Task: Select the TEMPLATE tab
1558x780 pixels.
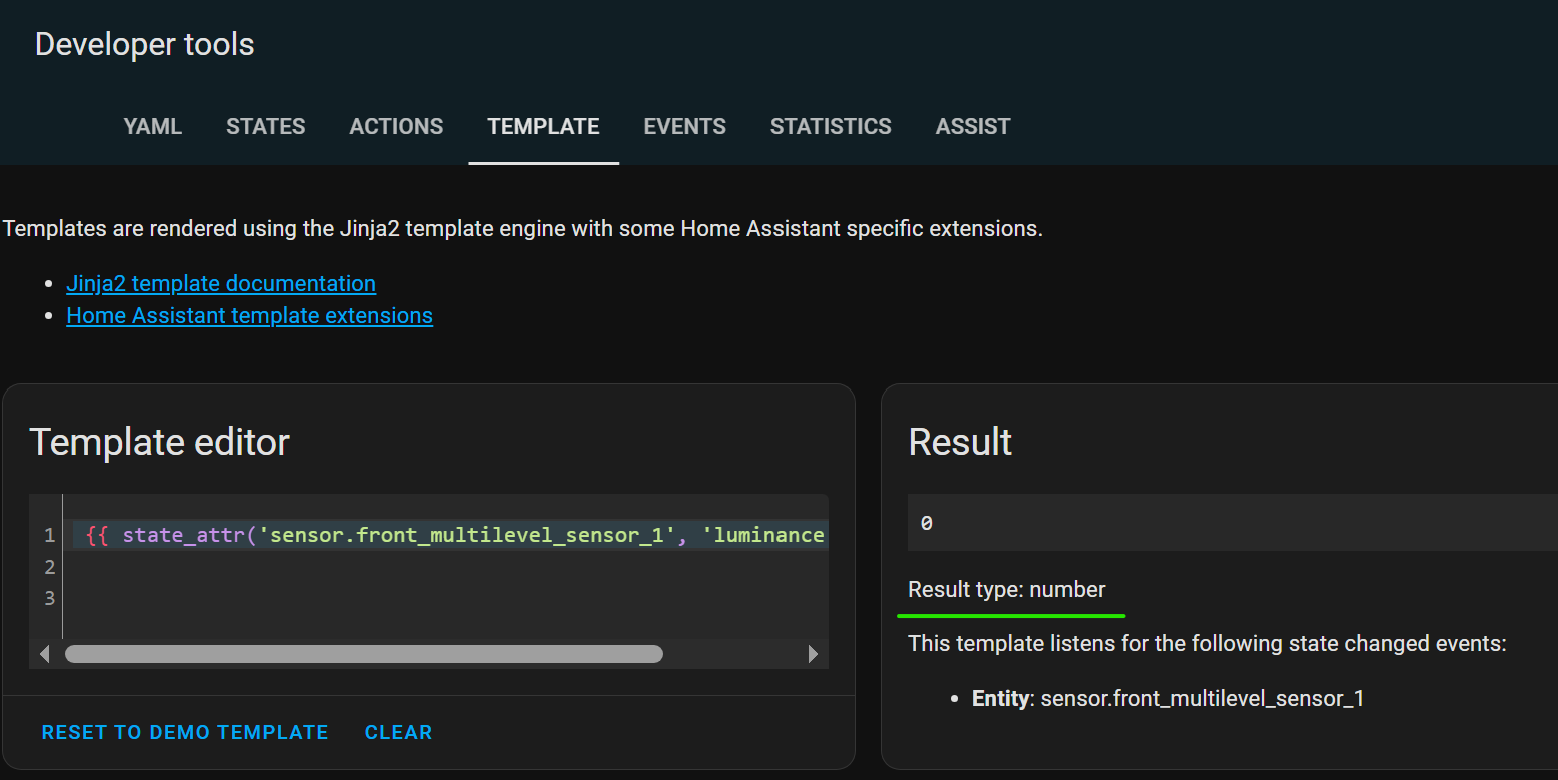Action: pos(543,127)
